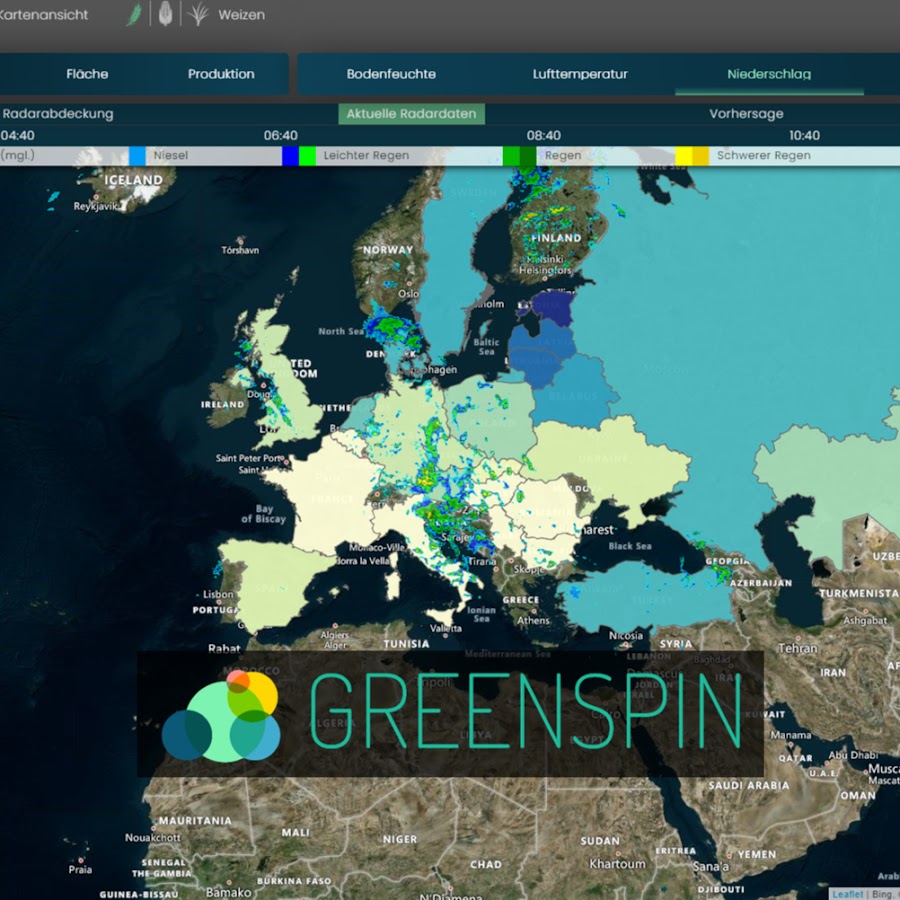Show the Radarabdeckung view
This screenshot has width=900, height=900.
click(x=57, y=114)
